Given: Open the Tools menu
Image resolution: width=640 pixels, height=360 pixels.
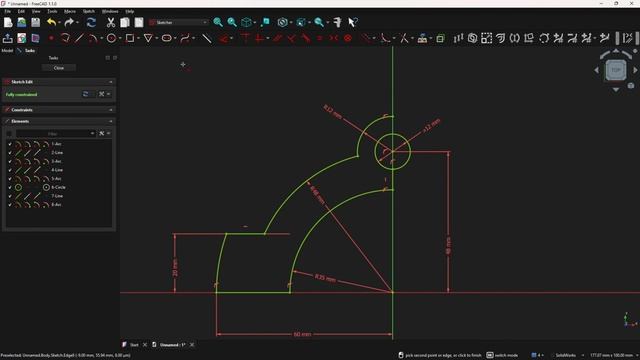Looking at the screenshot, I should (x=52, y=11).
